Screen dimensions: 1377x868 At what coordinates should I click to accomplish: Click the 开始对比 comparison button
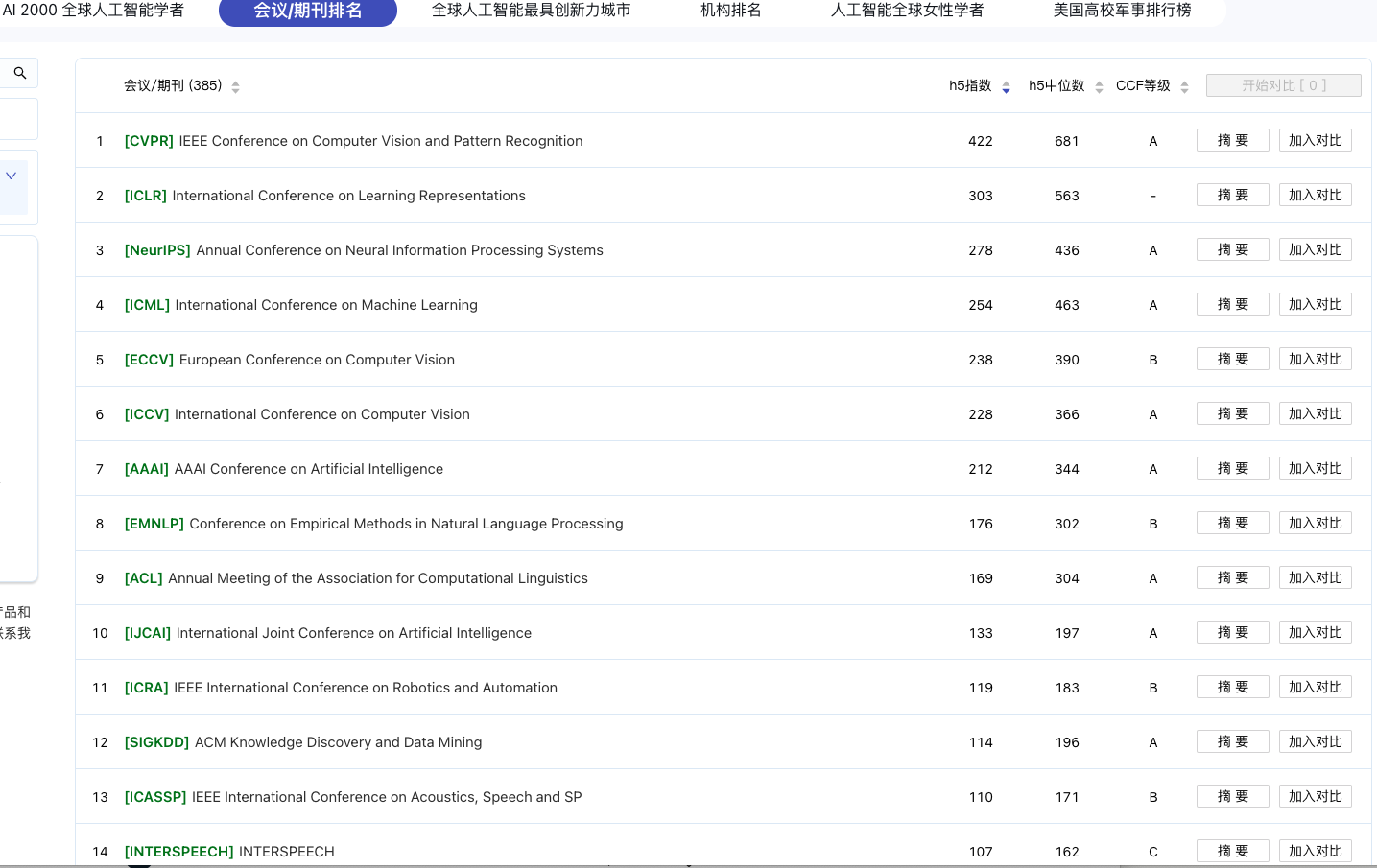coord(1283,85)
